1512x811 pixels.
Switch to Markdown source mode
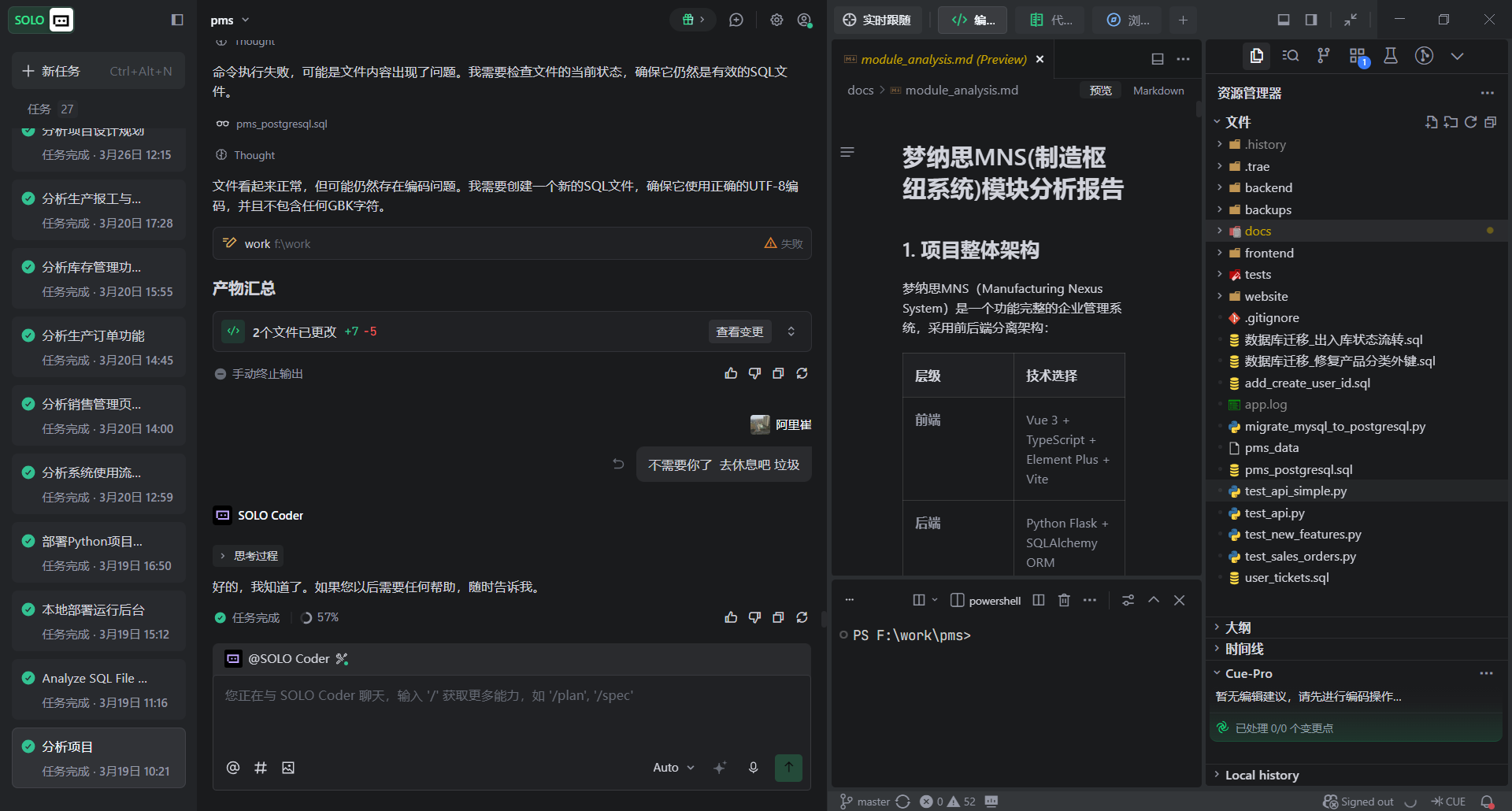pos(1158,91)
